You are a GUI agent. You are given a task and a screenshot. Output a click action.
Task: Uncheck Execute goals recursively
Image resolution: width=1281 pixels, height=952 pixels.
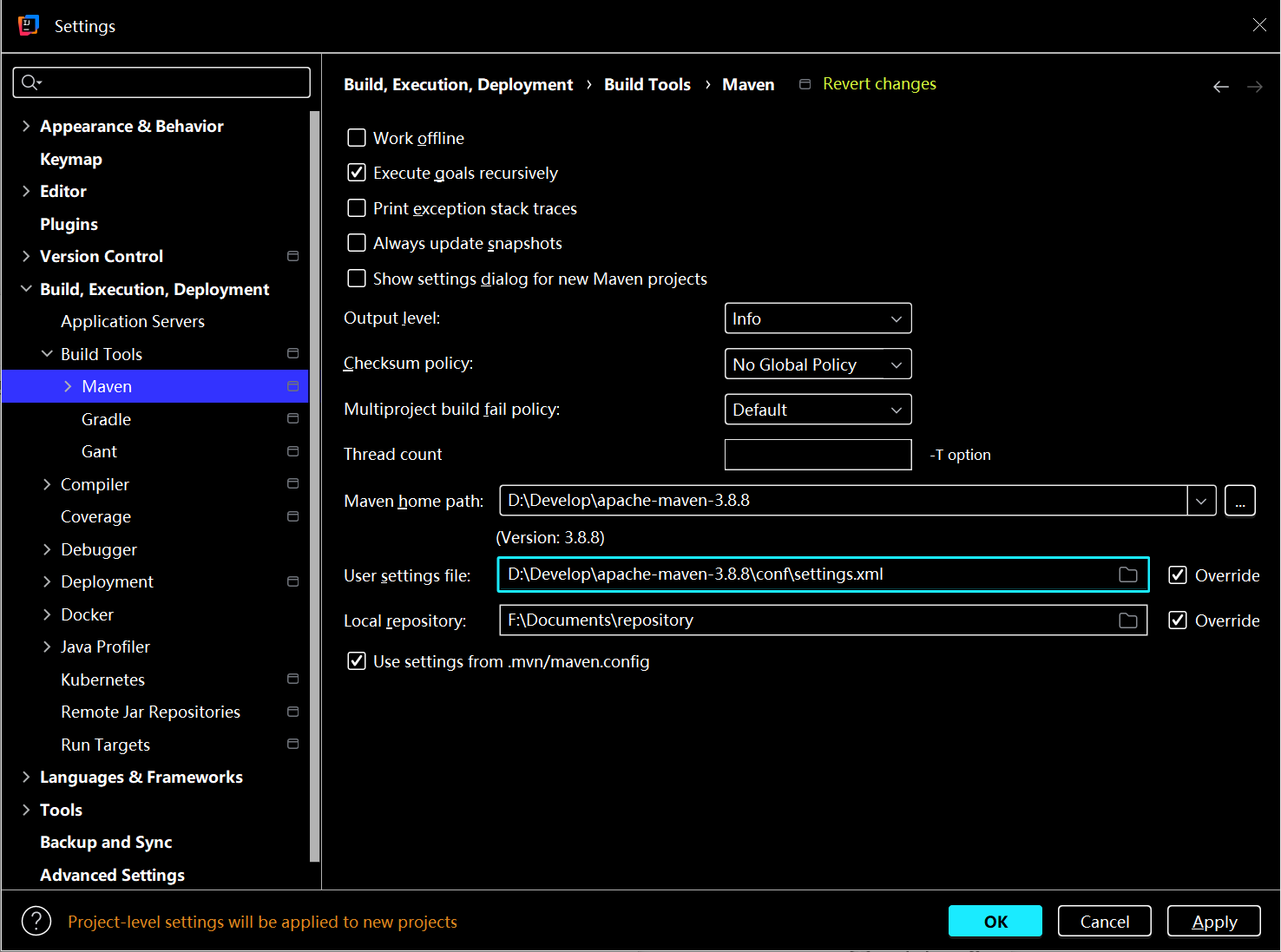[357, 173]
